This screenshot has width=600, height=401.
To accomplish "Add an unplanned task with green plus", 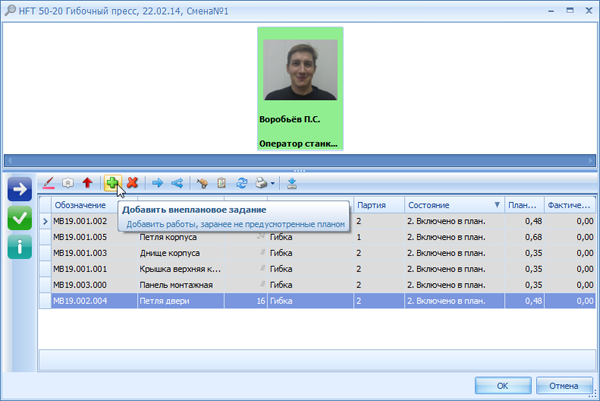I will (x=112, y=183).
